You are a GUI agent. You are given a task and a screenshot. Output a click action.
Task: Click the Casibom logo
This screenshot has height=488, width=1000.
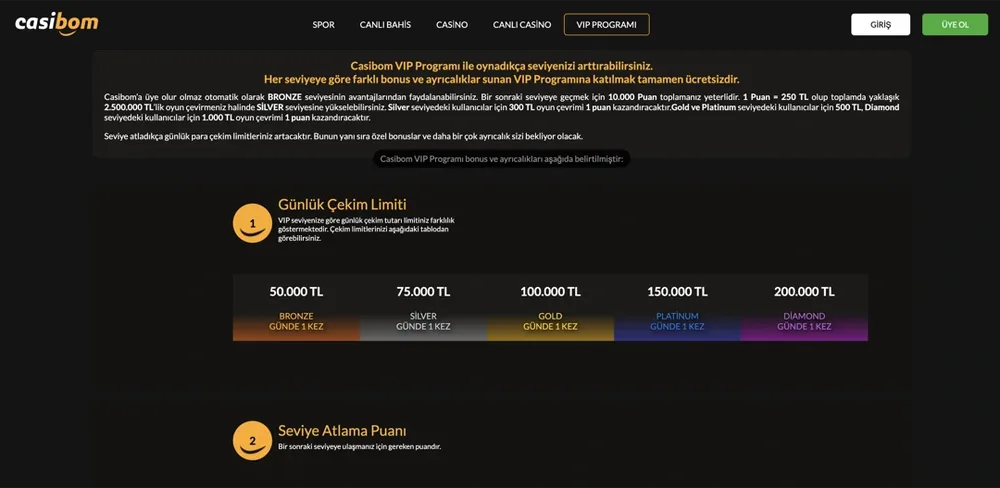pyautogui.click(x=57, y=24)
